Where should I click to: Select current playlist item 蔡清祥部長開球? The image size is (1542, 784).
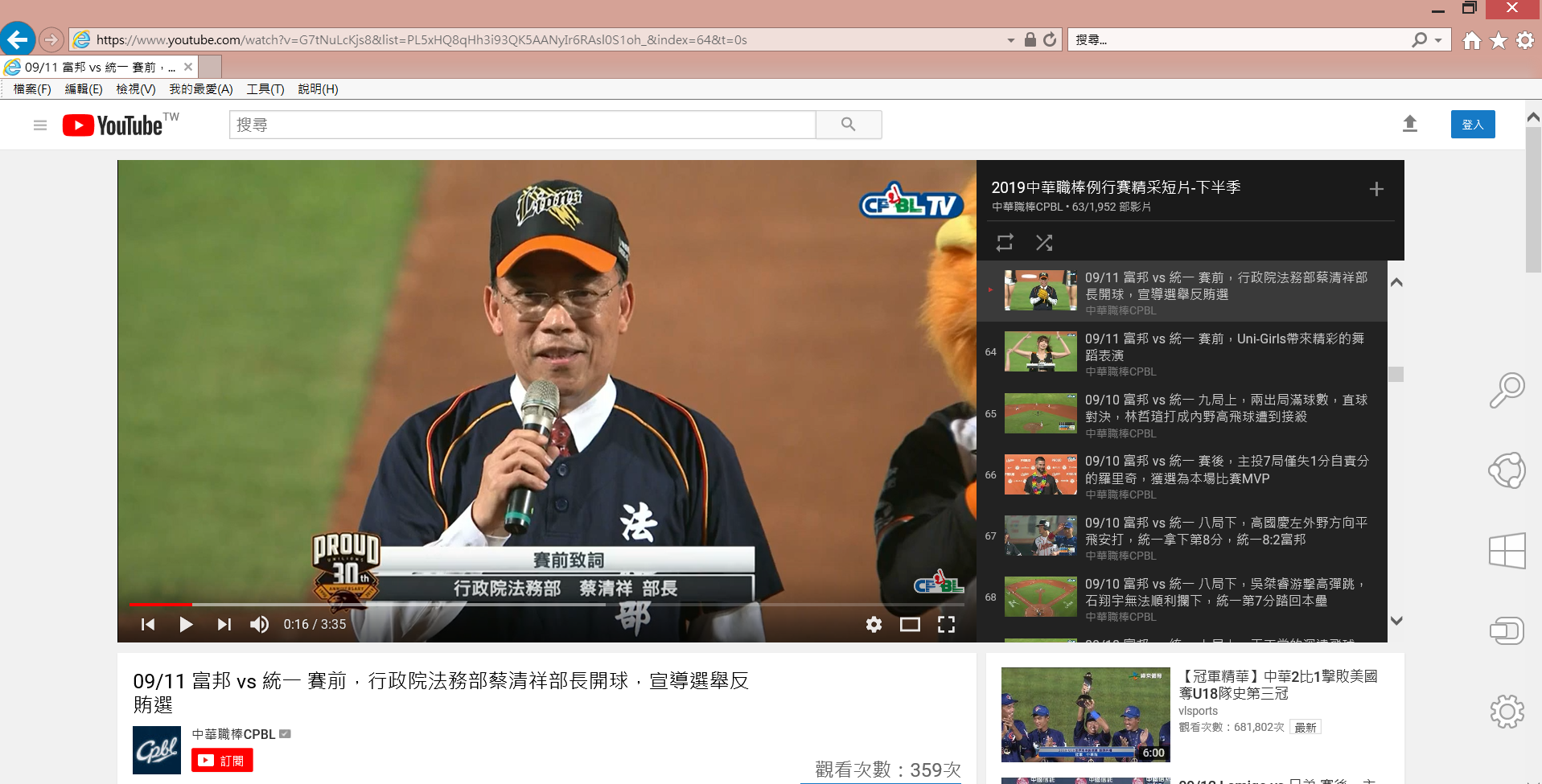[1182, 291]
